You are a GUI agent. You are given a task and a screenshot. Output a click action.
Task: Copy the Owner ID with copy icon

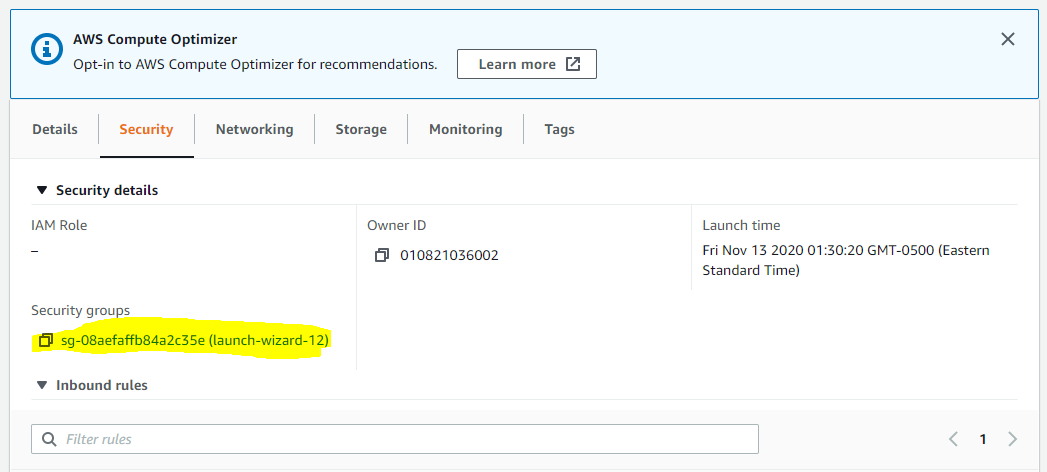point(381,255)
